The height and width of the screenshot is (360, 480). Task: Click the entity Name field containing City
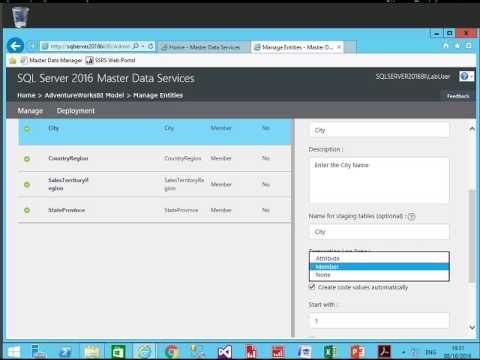click(x=379, y=130)
